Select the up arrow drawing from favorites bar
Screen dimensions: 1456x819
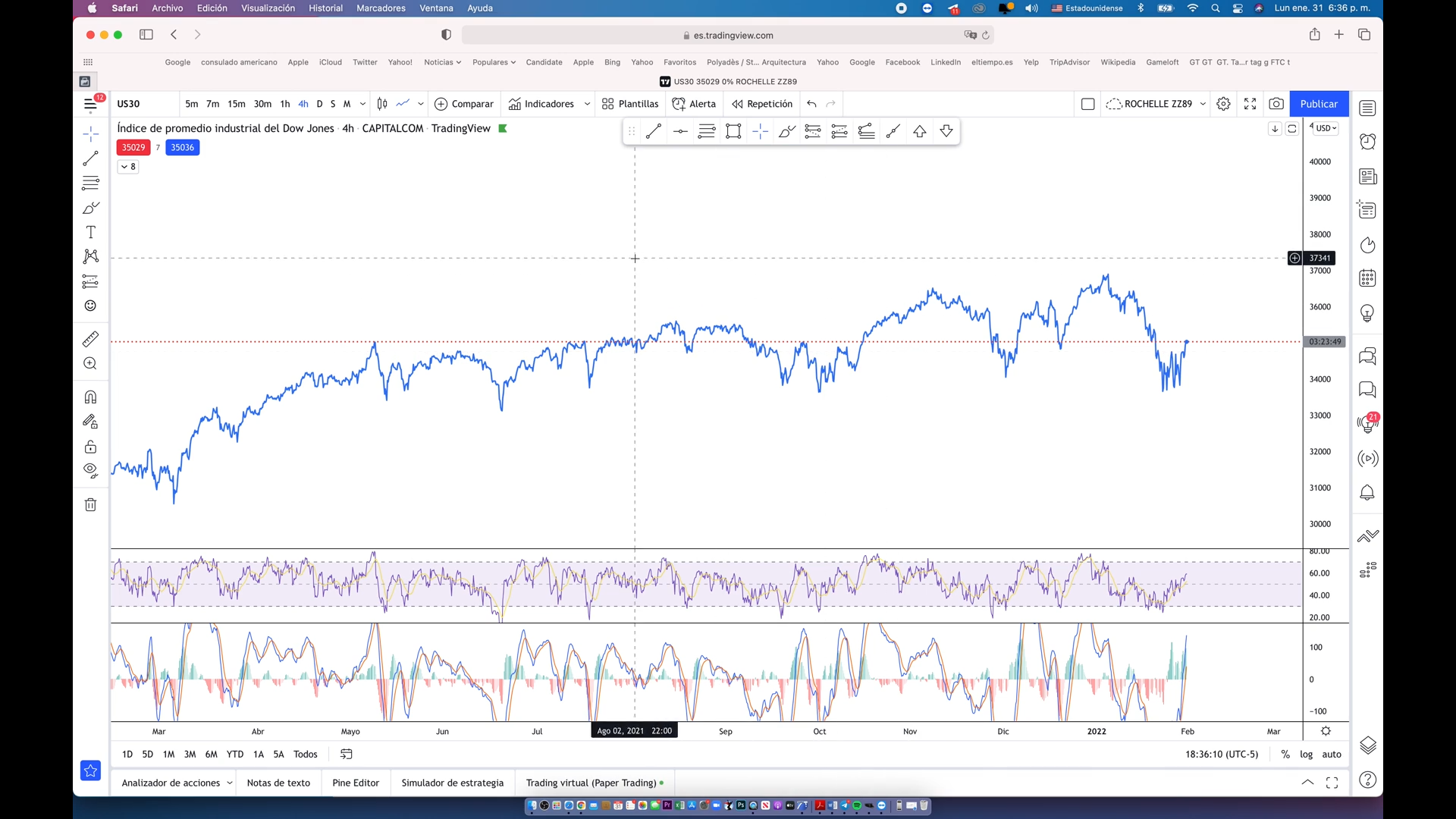click(x=920, y=131)
